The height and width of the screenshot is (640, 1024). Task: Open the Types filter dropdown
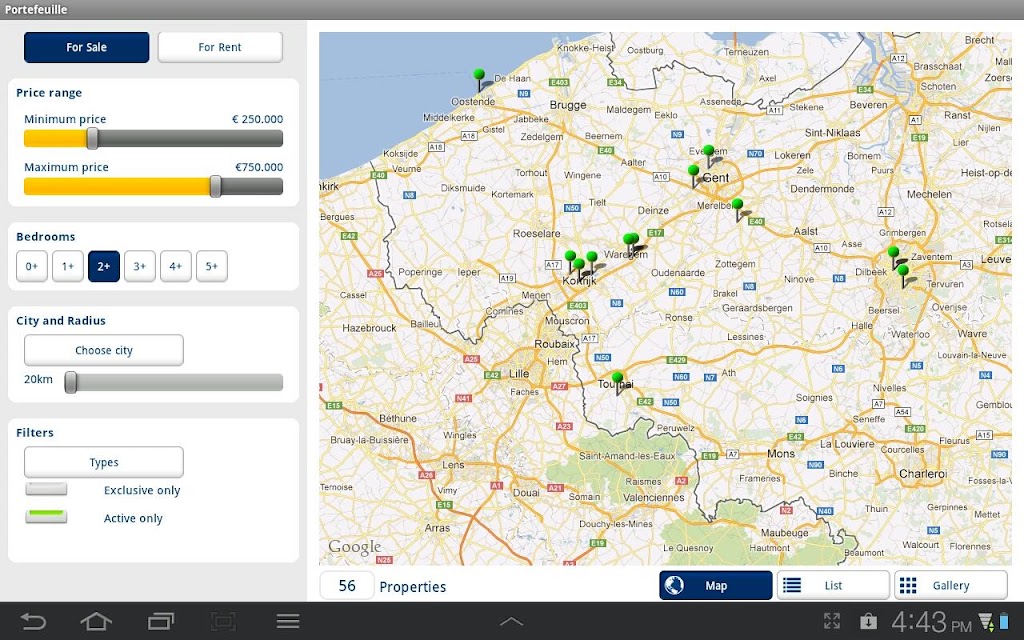[104, 462]
